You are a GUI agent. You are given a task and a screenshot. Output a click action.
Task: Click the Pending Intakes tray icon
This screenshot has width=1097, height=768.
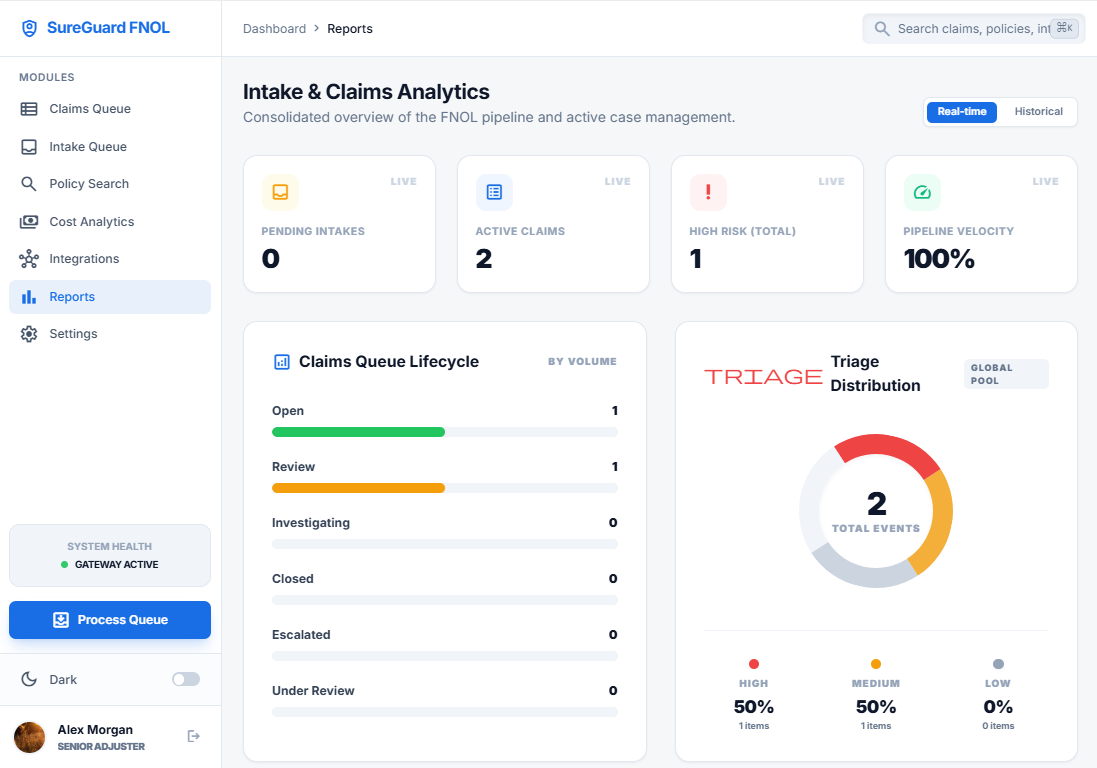[280, 192]
